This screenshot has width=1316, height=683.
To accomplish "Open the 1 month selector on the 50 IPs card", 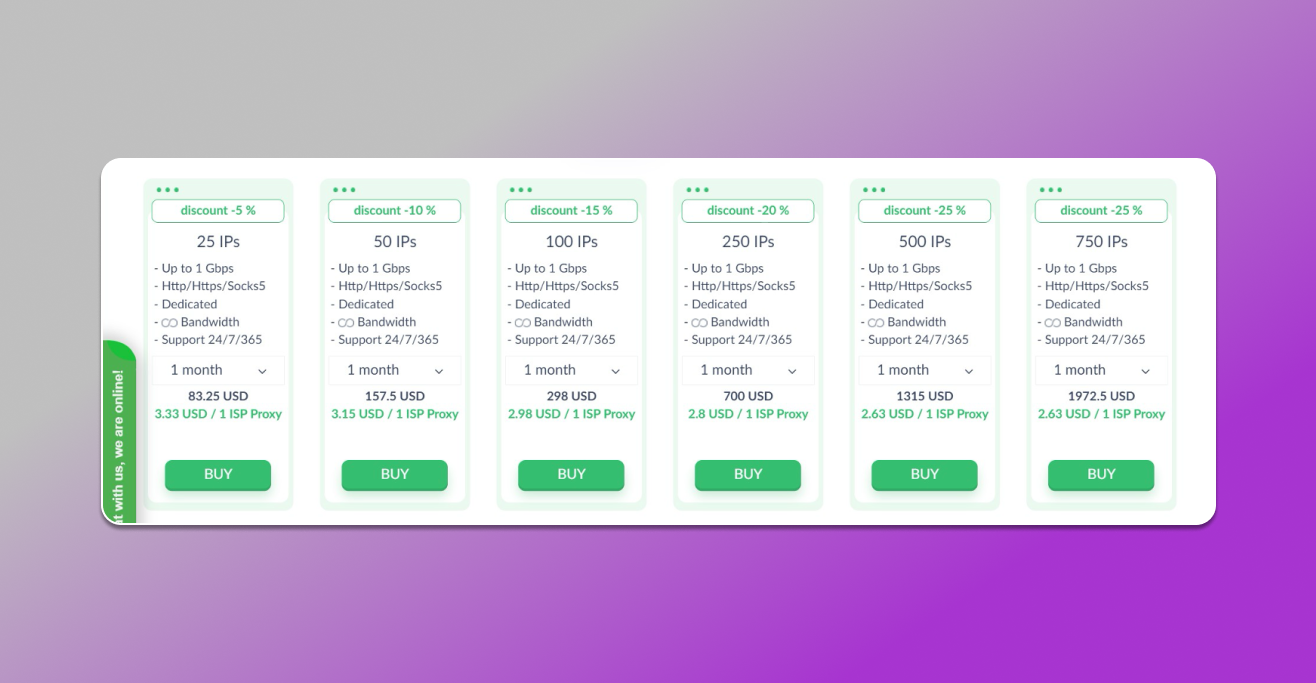I will point(395,370).
